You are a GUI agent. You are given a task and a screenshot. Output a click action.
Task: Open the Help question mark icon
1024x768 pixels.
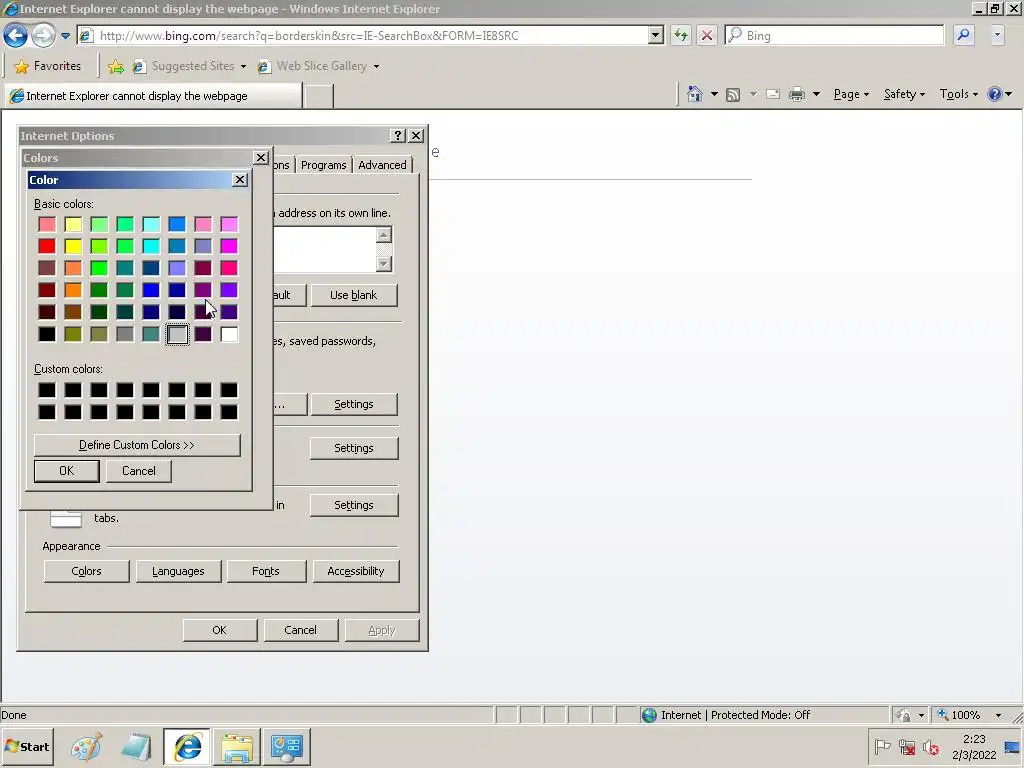[994, 95]
